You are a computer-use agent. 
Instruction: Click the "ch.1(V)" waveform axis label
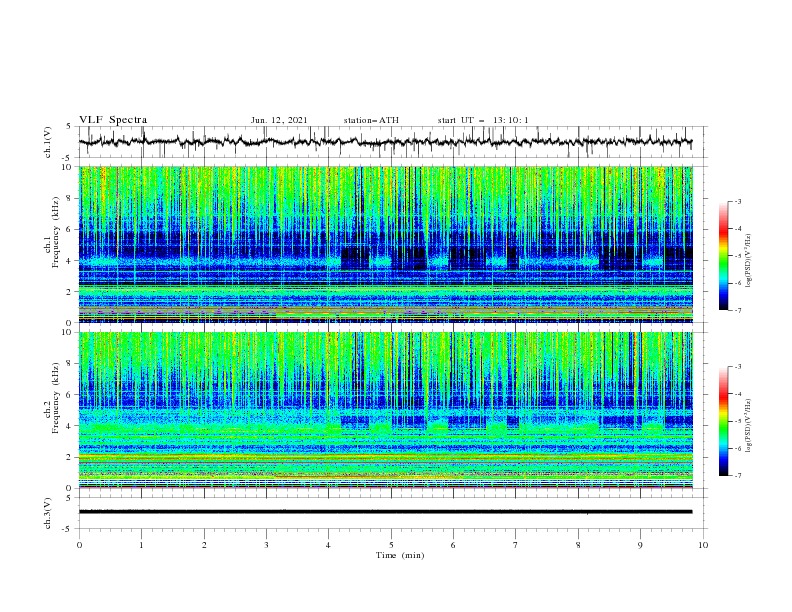coord(48,142)
